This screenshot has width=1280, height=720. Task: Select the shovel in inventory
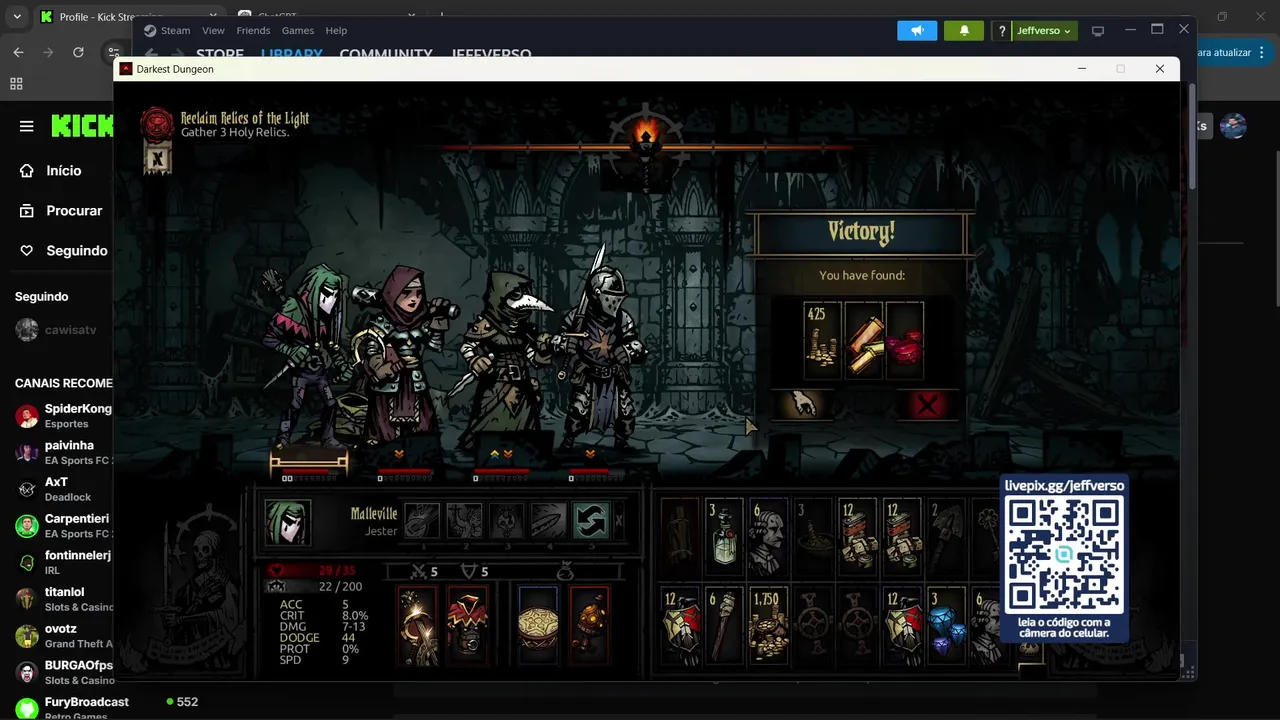pyautogui.click(x=946, y=538)
